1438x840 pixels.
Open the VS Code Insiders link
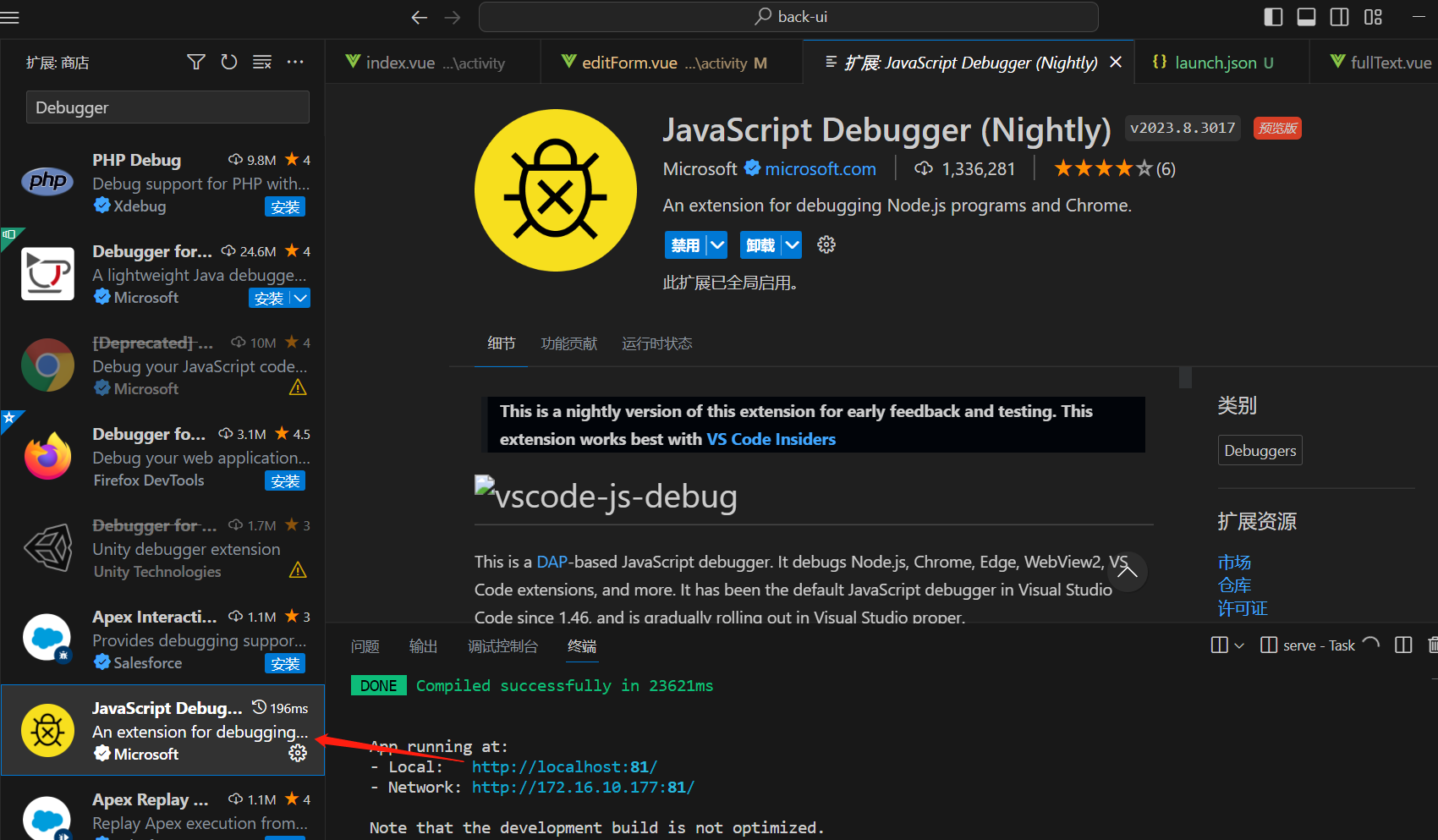tap(771, 439)
